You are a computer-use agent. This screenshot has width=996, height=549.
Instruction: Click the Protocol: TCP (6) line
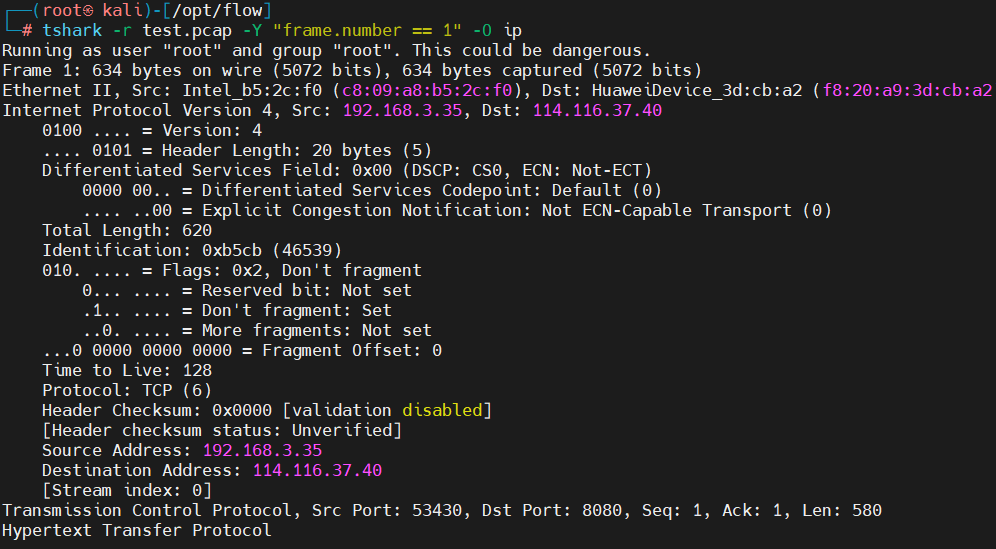[x=127, y=390]
